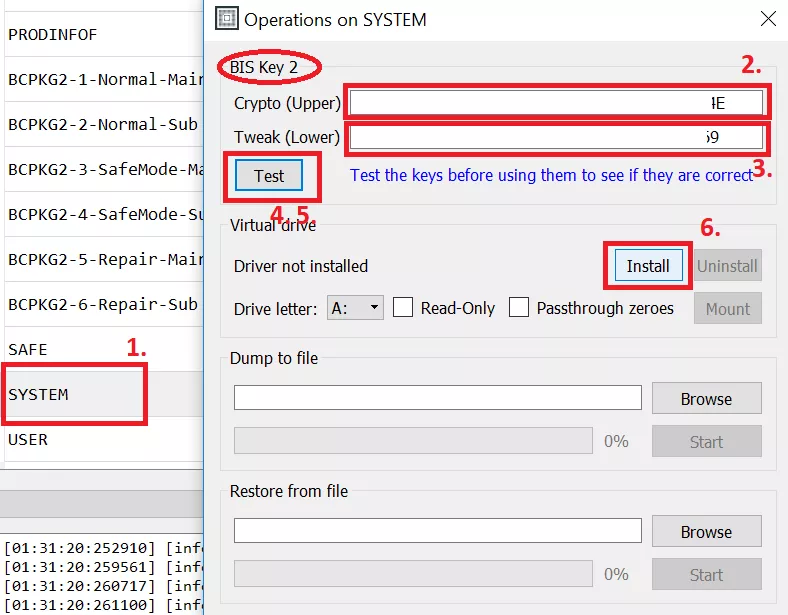This screenshot has width=788, height=615.
Task: Click the Operations on SYSTEM window icon
Action: 227,19
